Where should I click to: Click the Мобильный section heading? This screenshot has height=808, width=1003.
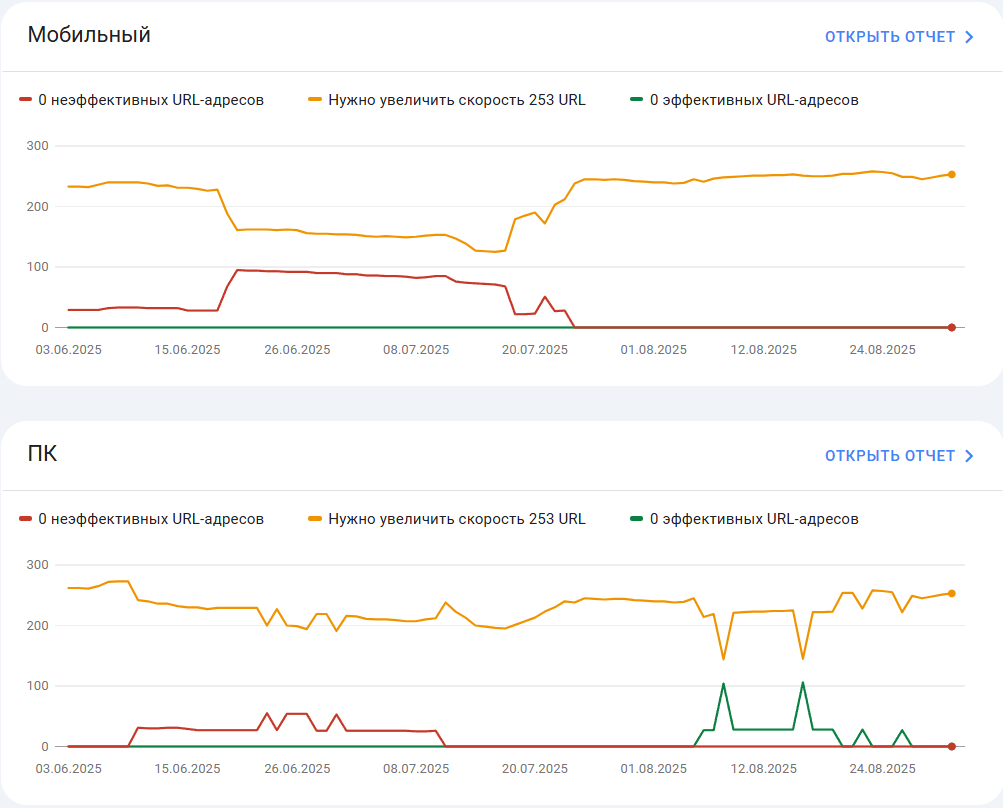coord(89,35)
